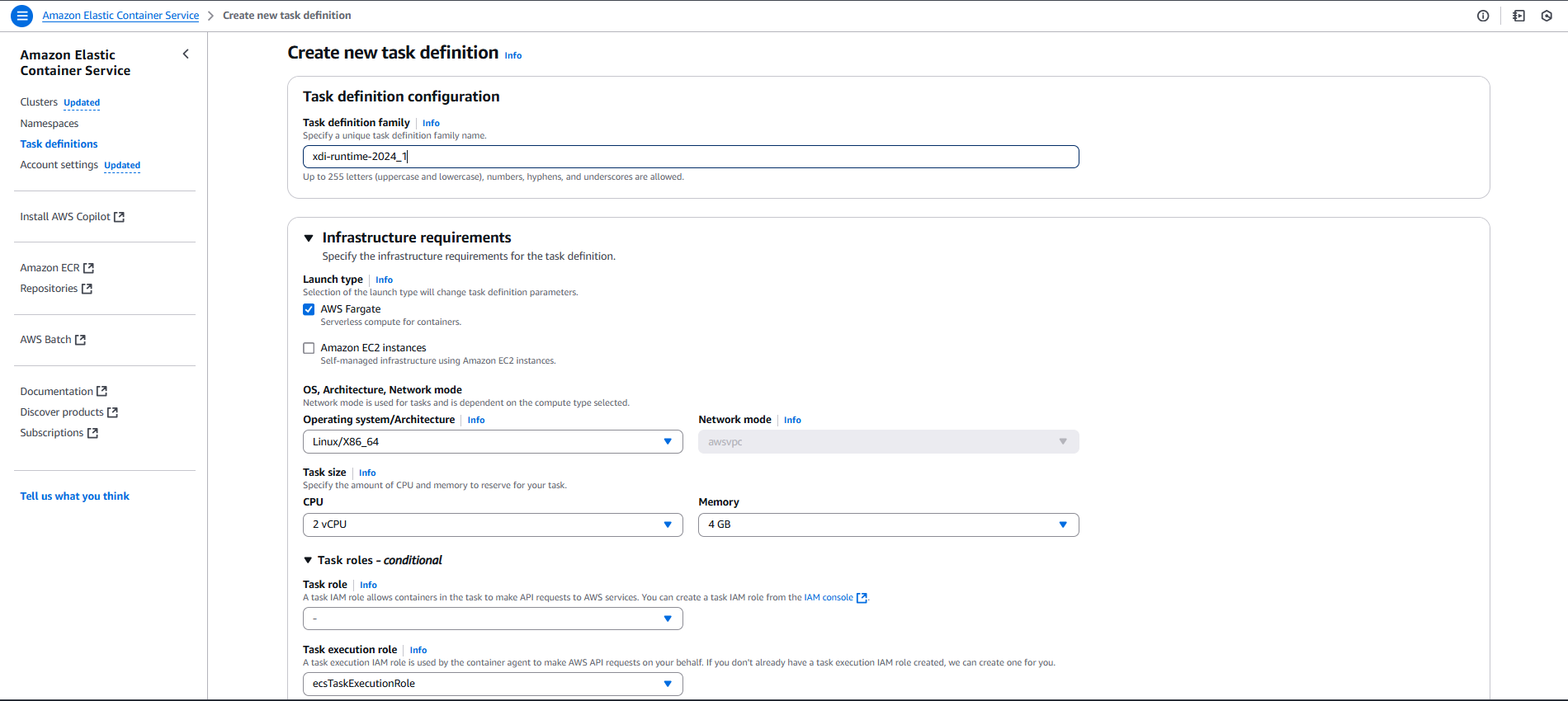Open Repositories link in sidebar
Image resolution: width=1568 pixels, height=701 pixels.
point(49,289)
